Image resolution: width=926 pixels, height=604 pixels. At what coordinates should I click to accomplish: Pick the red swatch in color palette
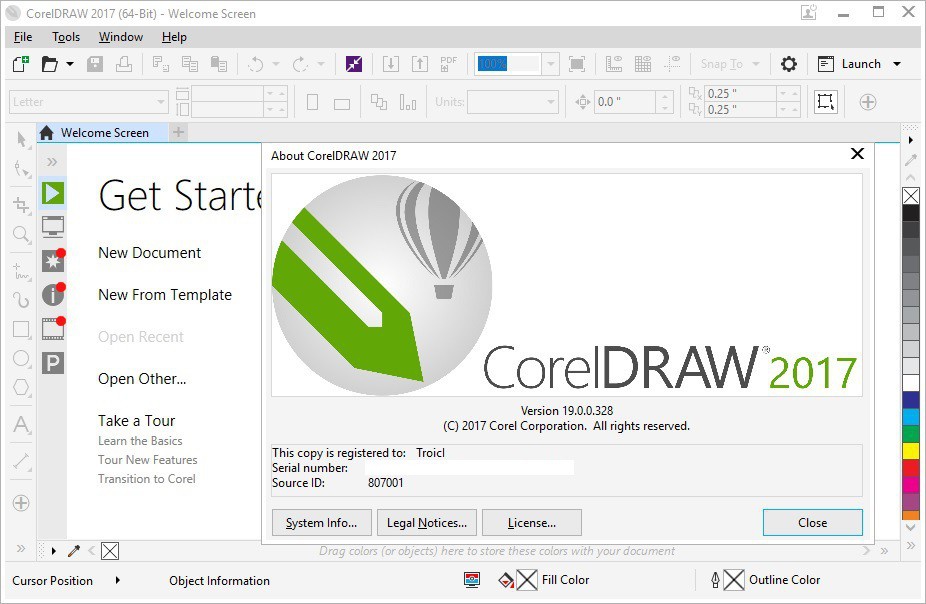tap(911, 468)
